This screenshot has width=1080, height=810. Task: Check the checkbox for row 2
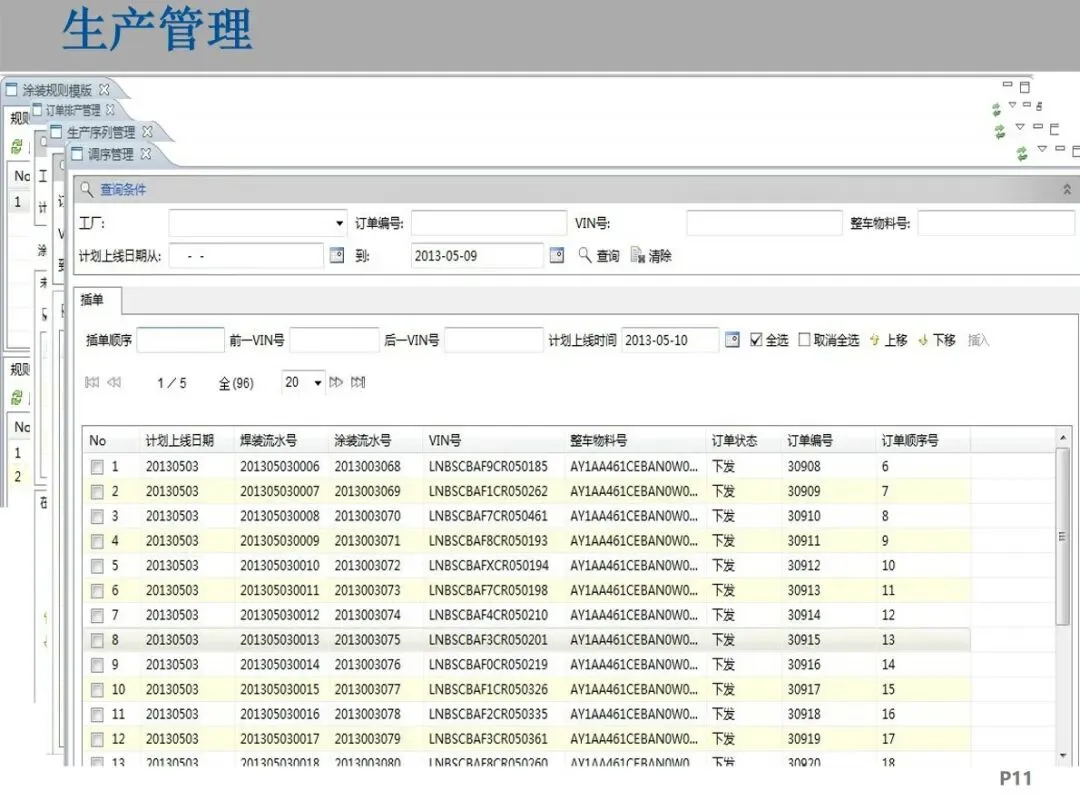click(97, 492)
